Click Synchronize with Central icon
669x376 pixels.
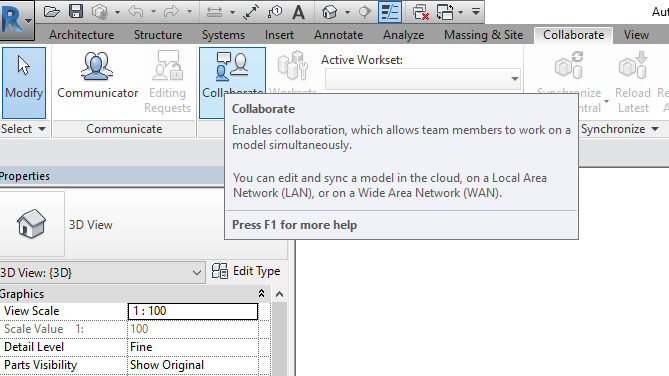(x=569, y=67)
